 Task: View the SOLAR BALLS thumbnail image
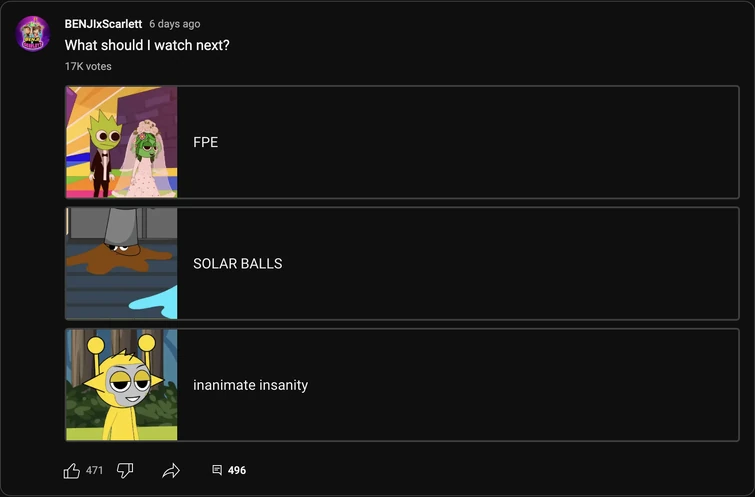(121, 263)
